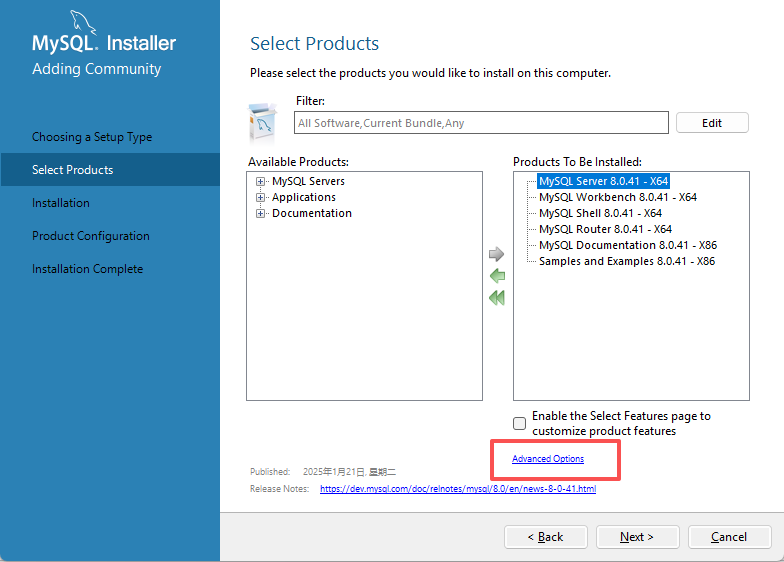This screenshot has height=562, width=784.
Task: Open the MySQL release notes URL
Action: 458,489
